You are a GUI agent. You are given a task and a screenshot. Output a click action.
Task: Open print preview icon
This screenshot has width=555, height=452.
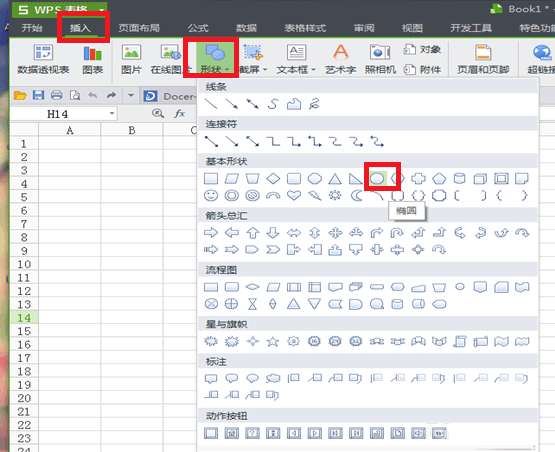point(75,95)
